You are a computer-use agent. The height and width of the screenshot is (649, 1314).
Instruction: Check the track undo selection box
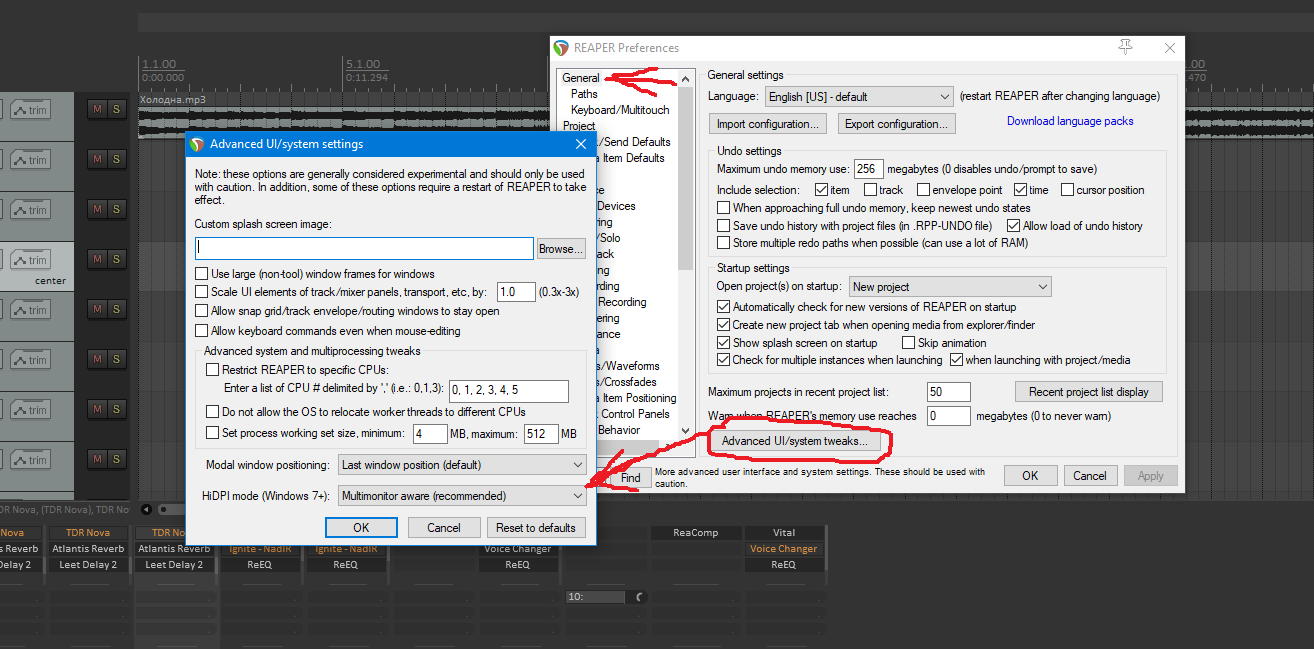[x=870, y=190]
